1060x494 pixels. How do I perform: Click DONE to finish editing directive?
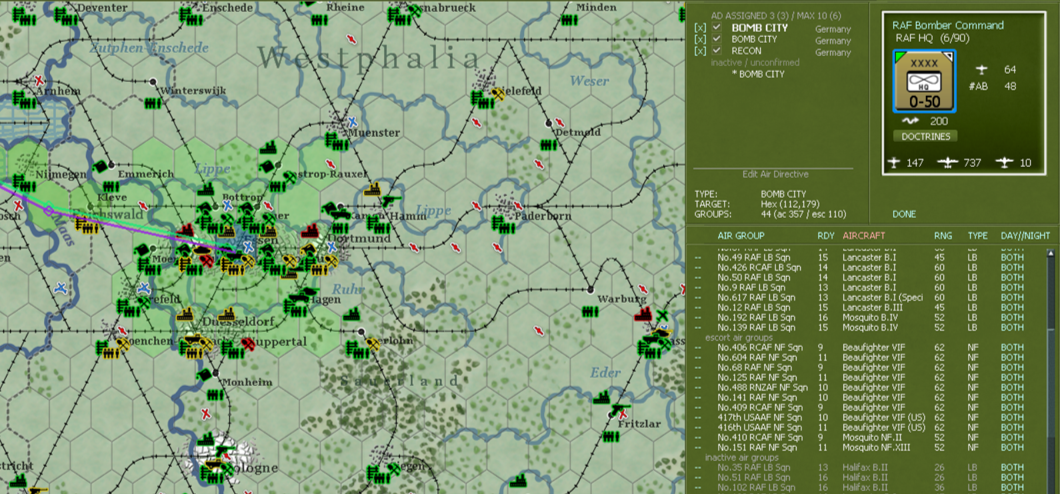pos(904,214)
